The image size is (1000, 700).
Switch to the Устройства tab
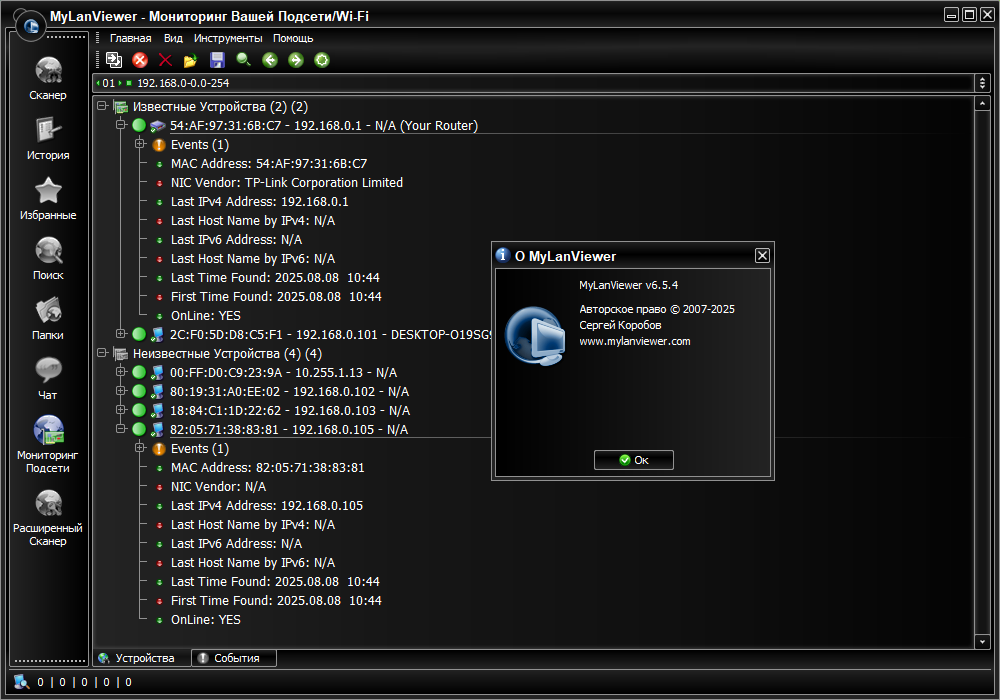142,658
